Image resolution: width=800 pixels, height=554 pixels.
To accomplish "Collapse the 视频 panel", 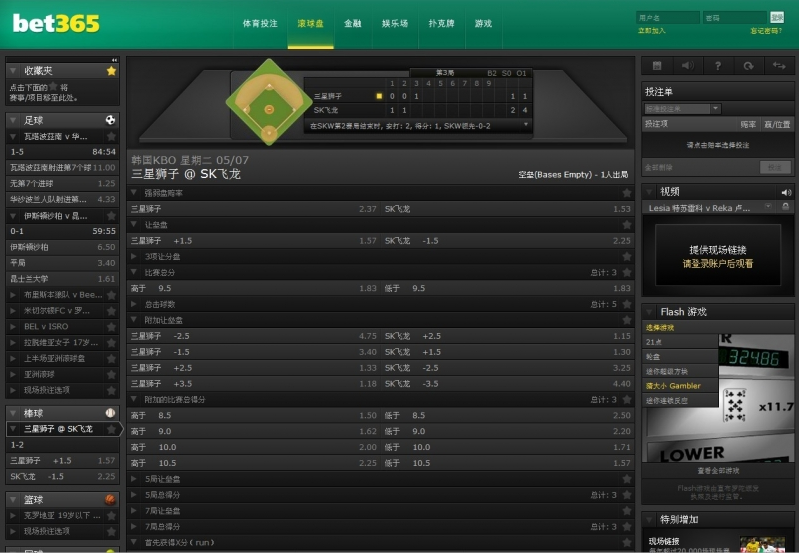I will (649, 192).
